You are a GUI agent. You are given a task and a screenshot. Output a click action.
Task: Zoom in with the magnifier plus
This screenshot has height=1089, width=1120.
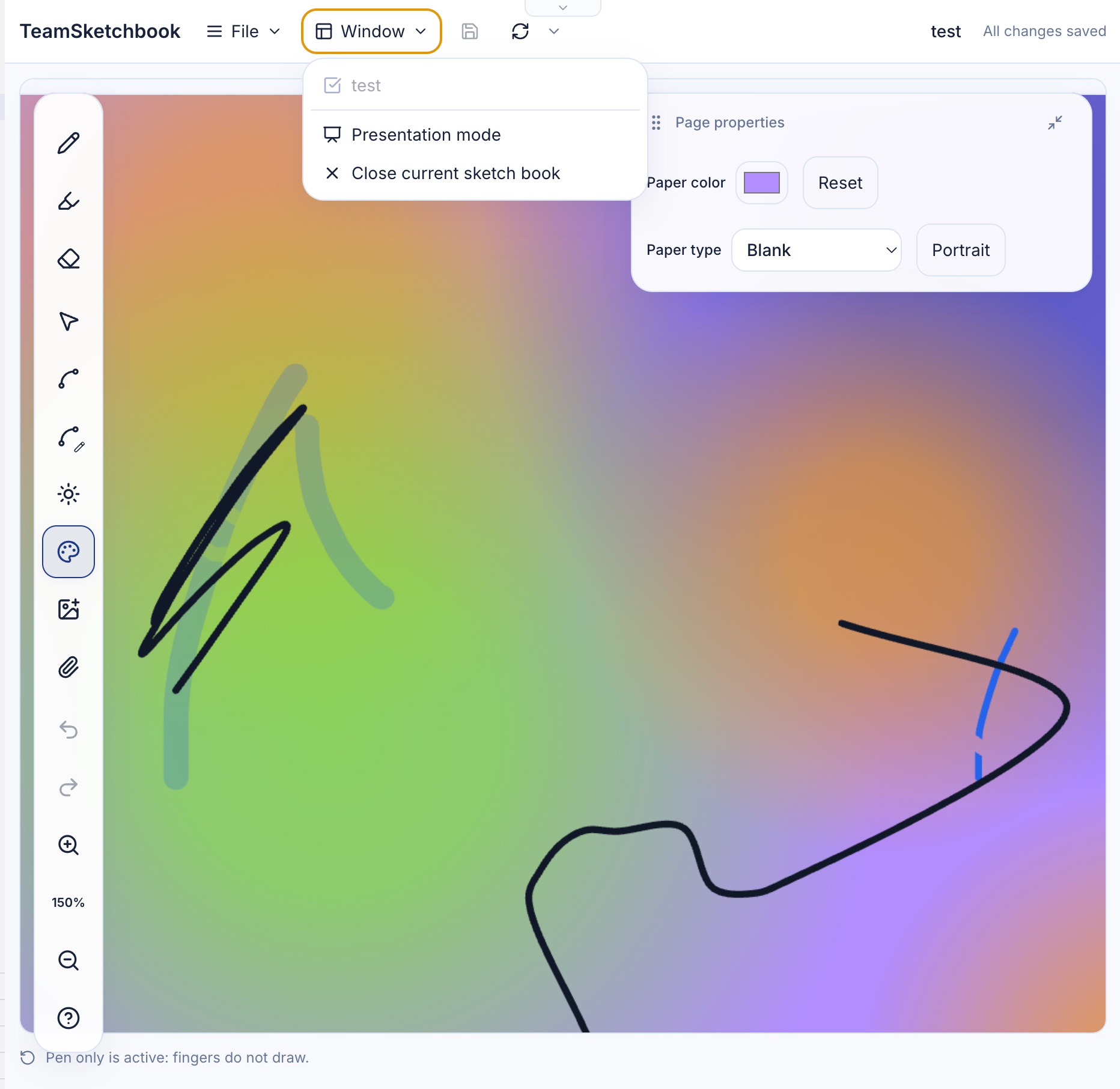68,845
